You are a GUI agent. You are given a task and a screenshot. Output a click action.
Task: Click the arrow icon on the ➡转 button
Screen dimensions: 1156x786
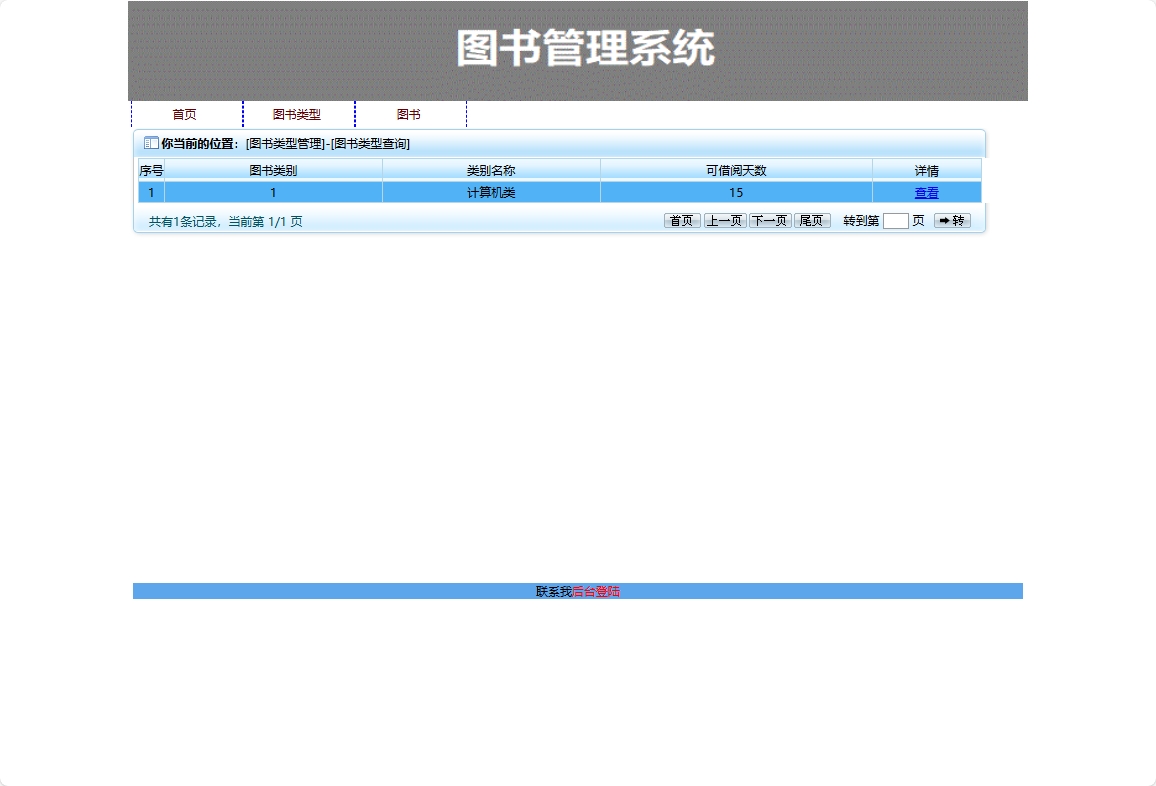click(x=943, y=221)
